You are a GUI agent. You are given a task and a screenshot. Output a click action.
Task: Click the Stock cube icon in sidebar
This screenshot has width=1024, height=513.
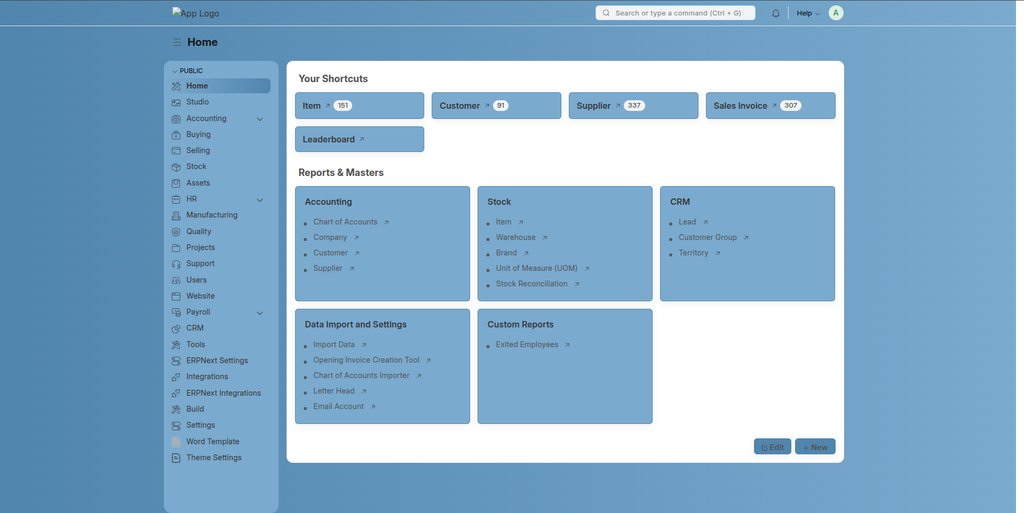tap(176, 167)
